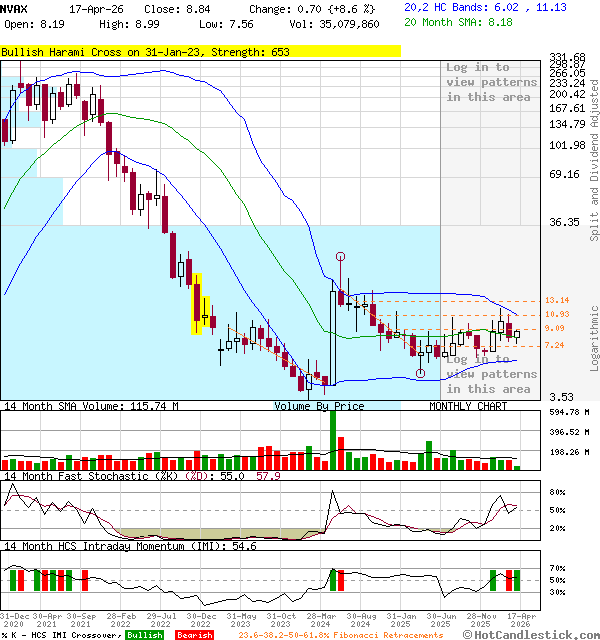The height and width of the screenshot is (640, 600).
Task: Click the Volume By Price label
Action: tap(319, 406)
